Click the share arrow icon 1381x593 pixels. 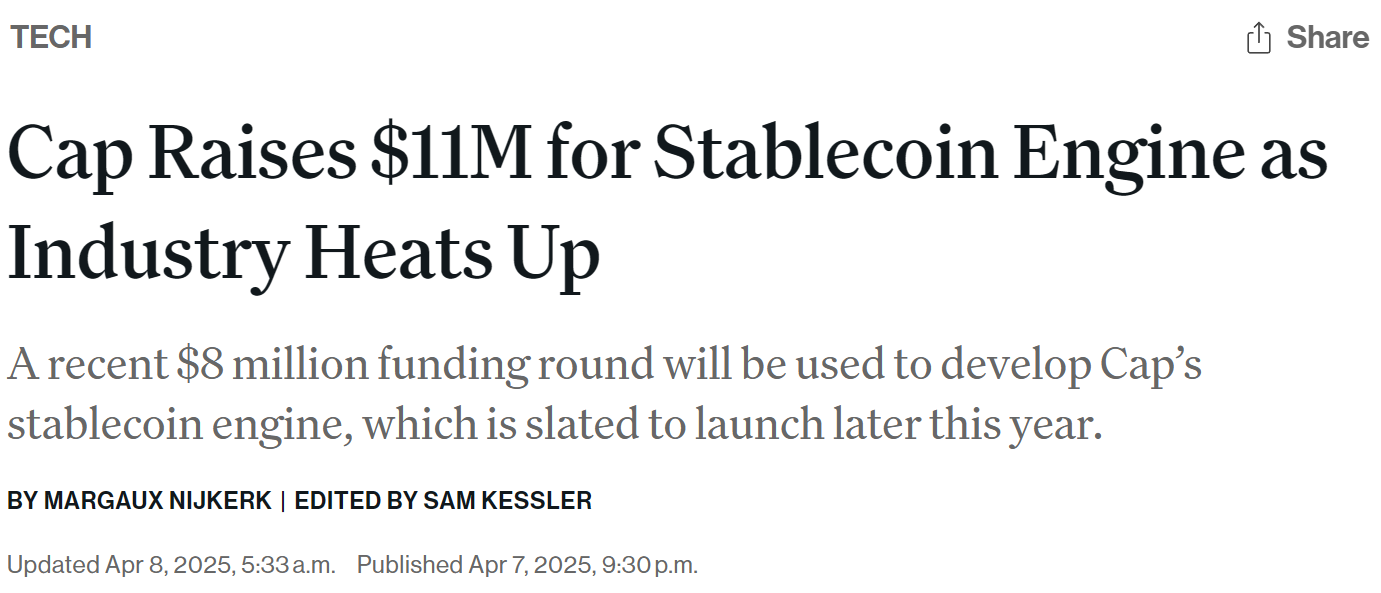[1258, 38]
